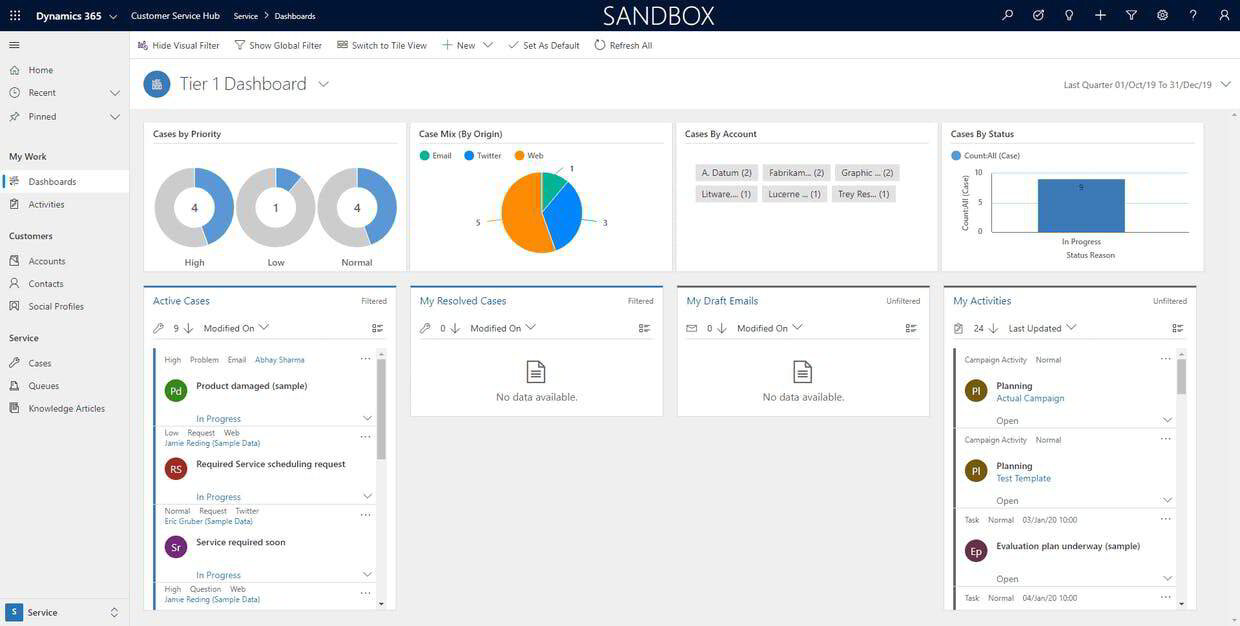Open the Actual Campaign link in My Activities
This screenshot has height=626, width=1240.
(x=1030, y=398)
